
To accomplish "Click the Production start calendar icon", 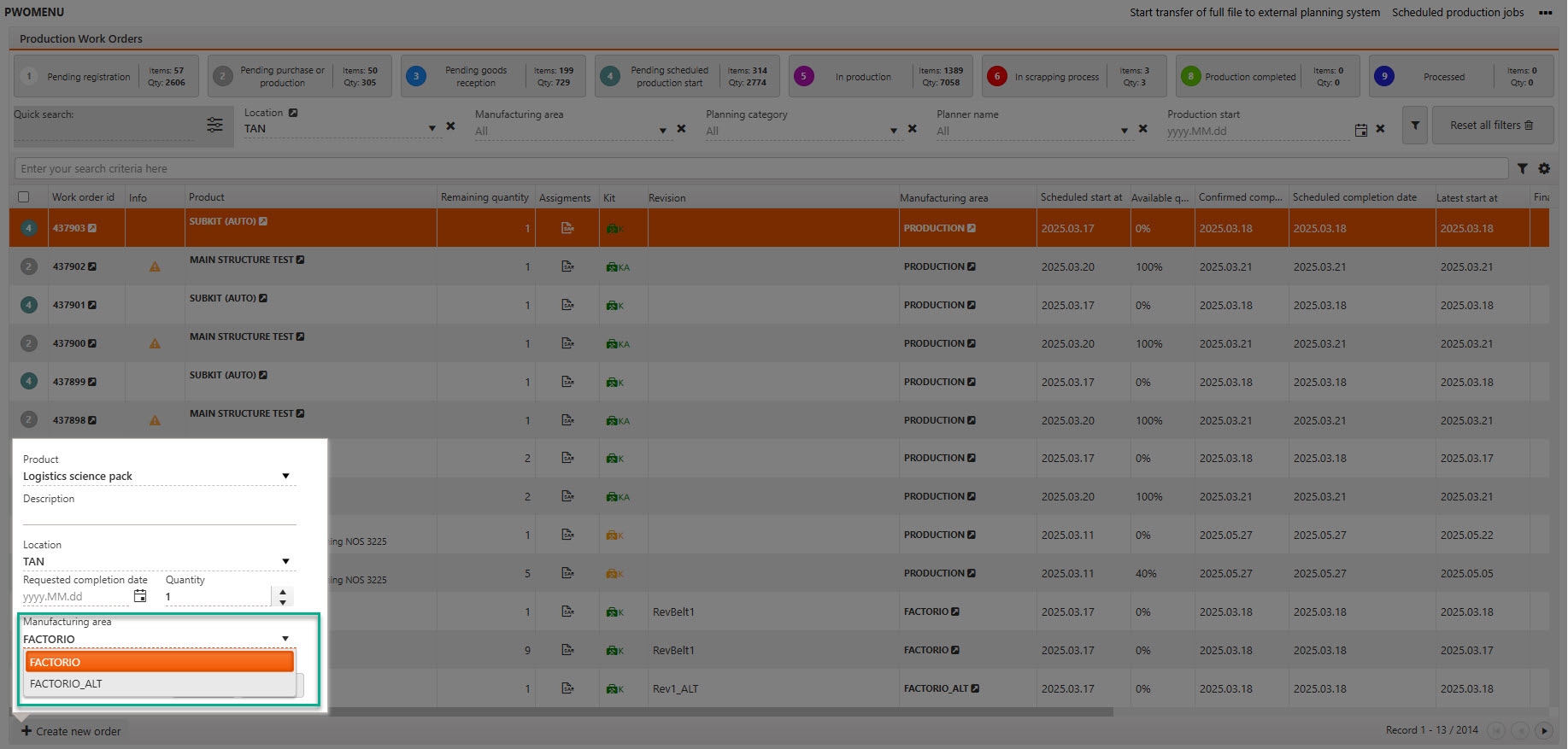I will point(1360,130).
